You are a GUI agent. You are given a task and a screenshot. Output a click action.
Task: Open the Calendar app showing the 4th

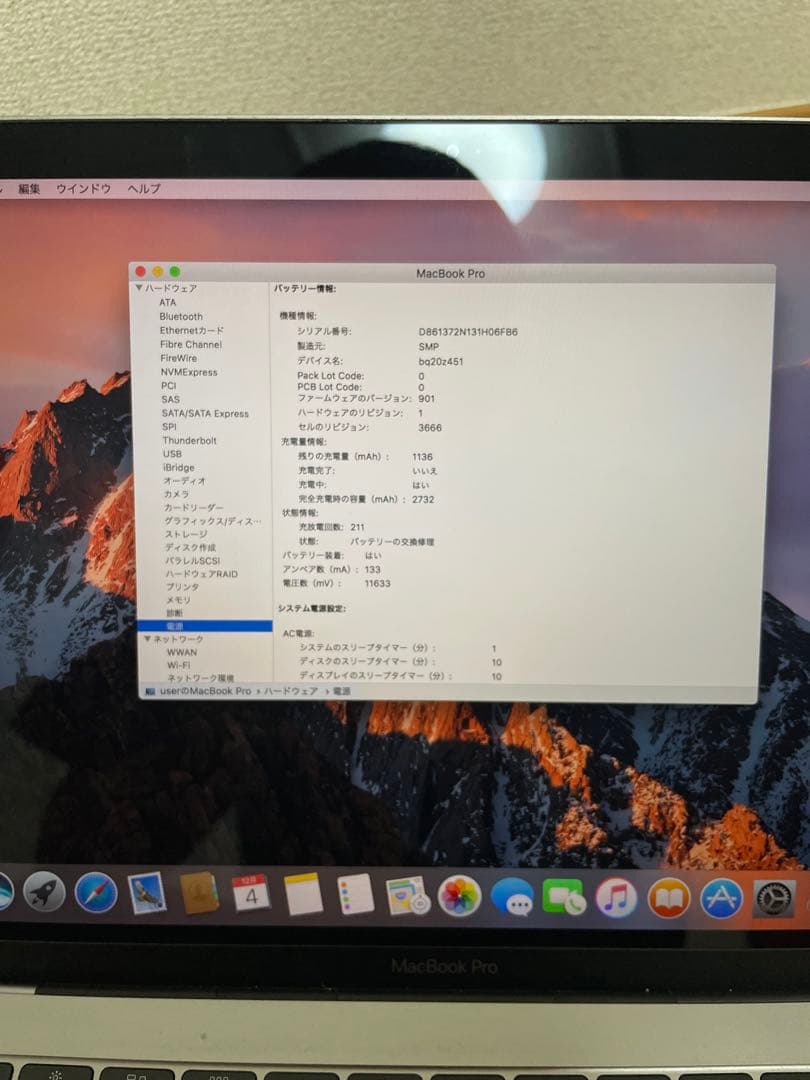247,898
